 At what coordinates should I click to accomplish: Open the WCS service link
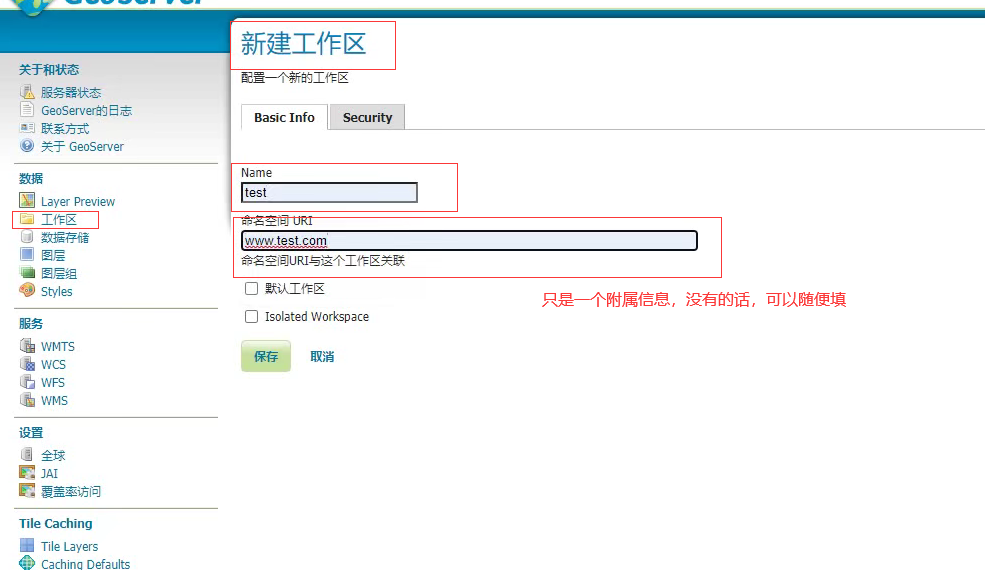[53, 364]
